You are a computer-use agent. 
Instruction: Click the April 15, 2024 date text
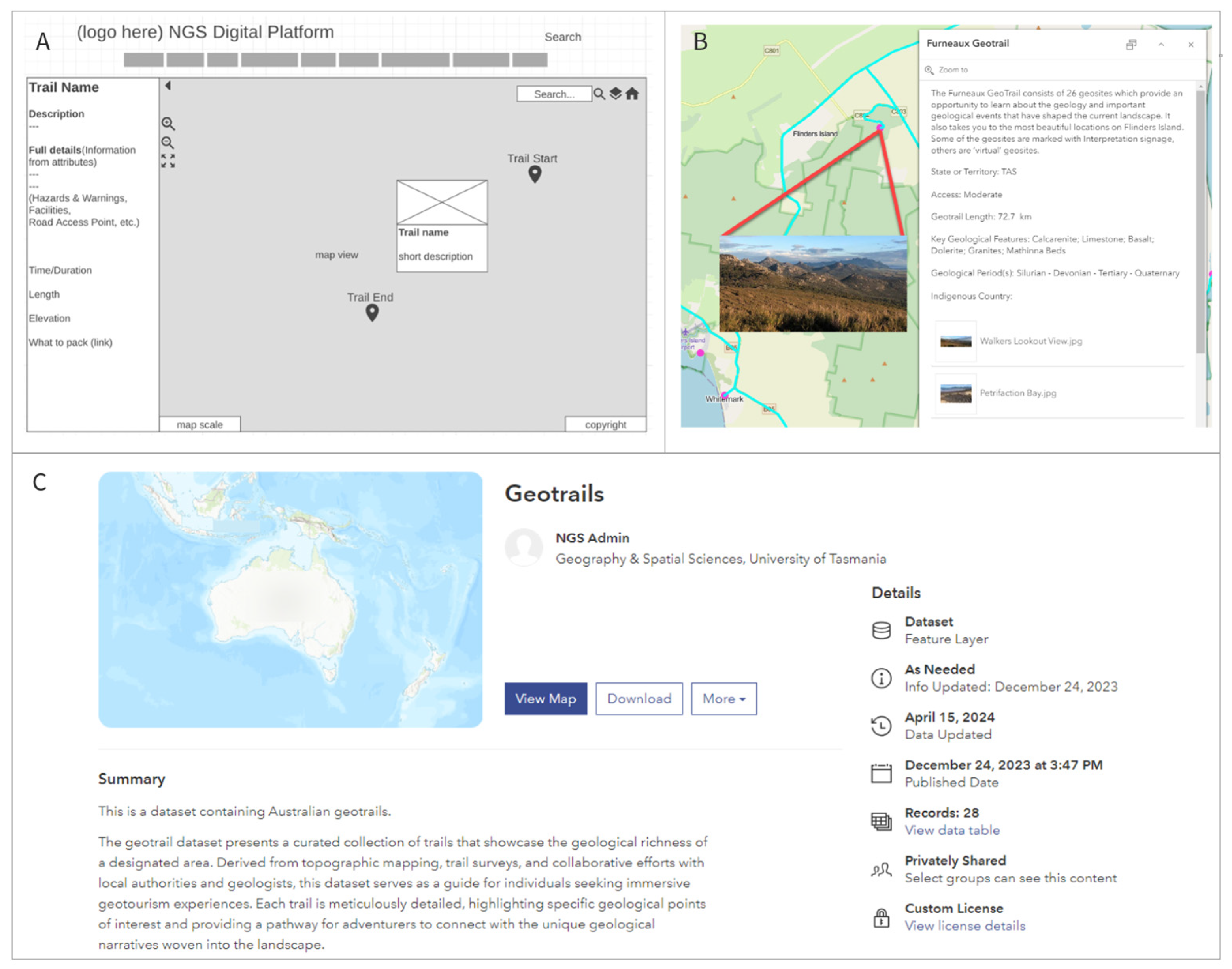tap(950, 718)
